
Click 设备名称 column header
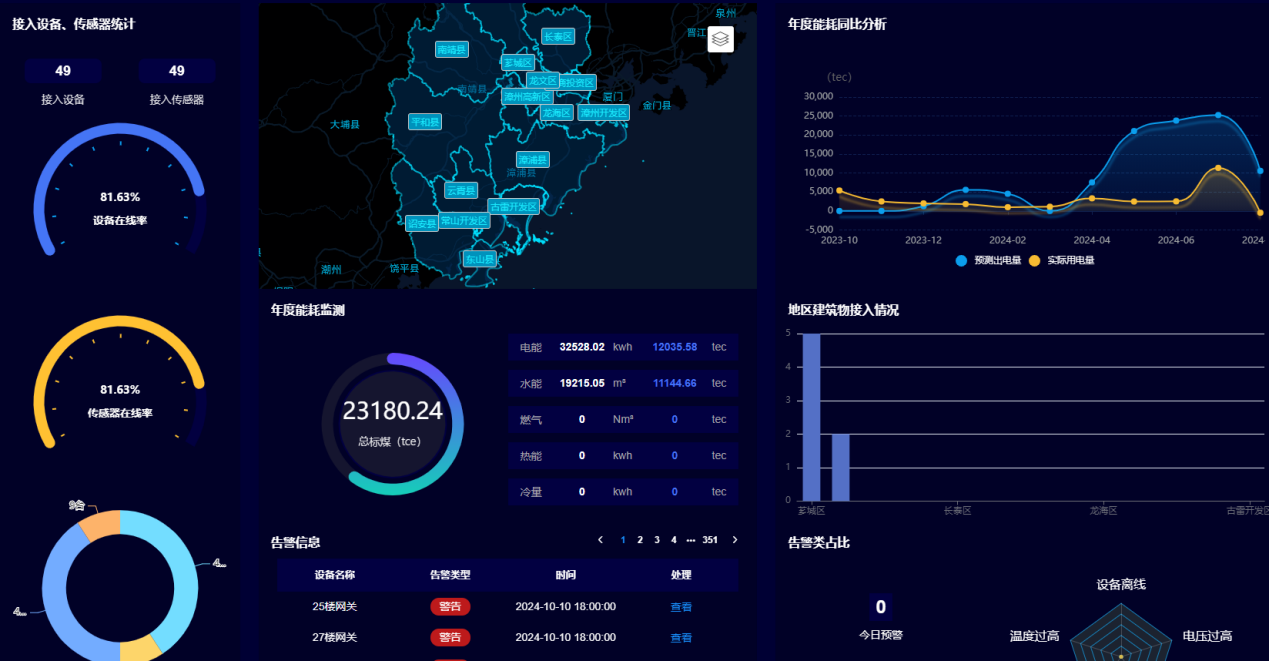point(335,575)
